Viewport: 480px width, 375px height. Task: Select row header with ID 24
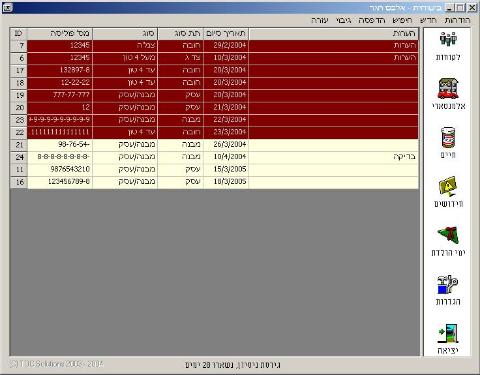point(19,157)
